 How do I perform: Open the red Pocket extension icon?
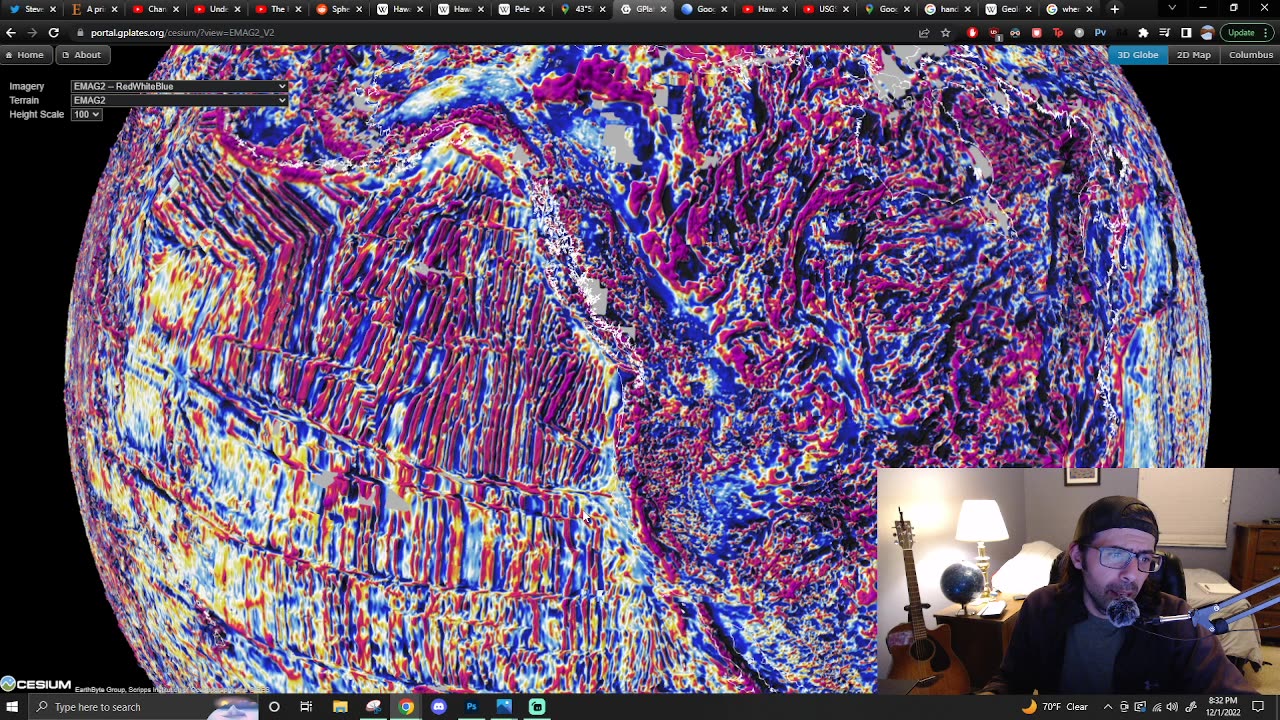(x=1036, y=32)
